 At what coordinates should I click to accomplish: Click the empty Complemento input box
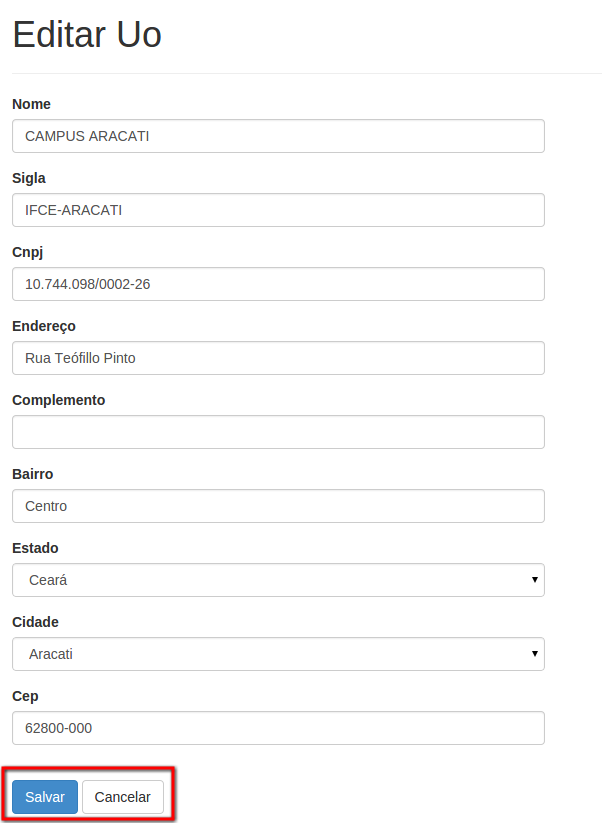click(x=278, y=432)
